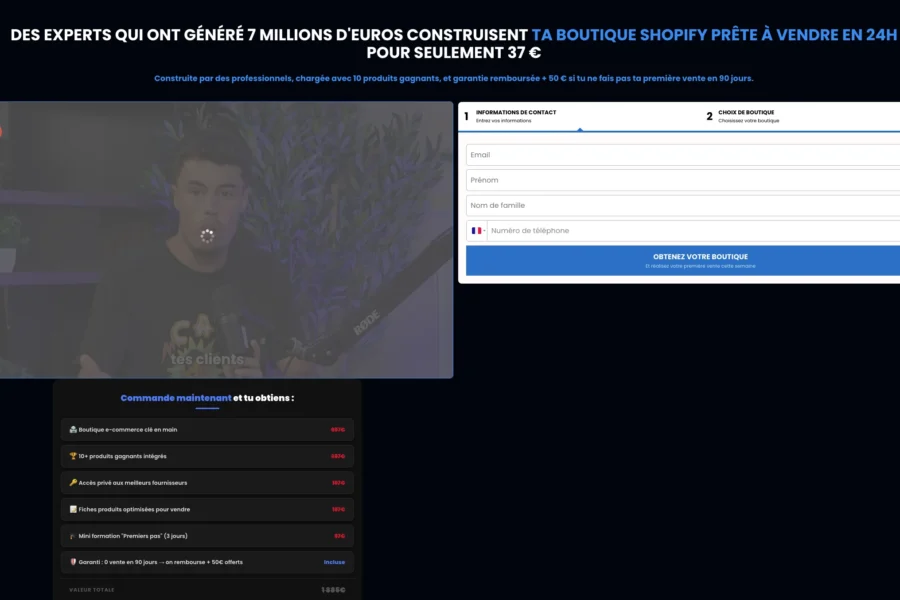The height and width of the screenshot is (600, 900).
Task: Click the 'VALEUR TOTALE' label
Action: click(x=92, y=590)
